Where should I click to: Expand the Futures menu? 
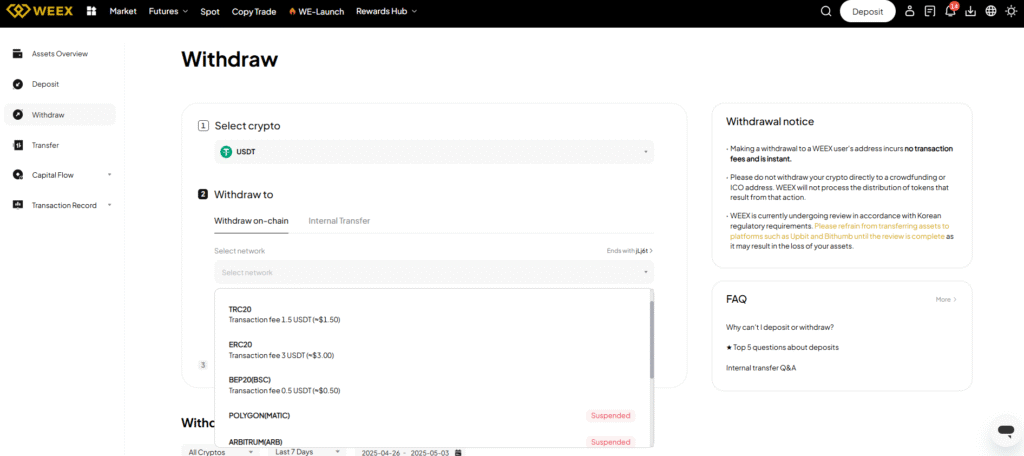pyautogui.click(x=168, y=12)
